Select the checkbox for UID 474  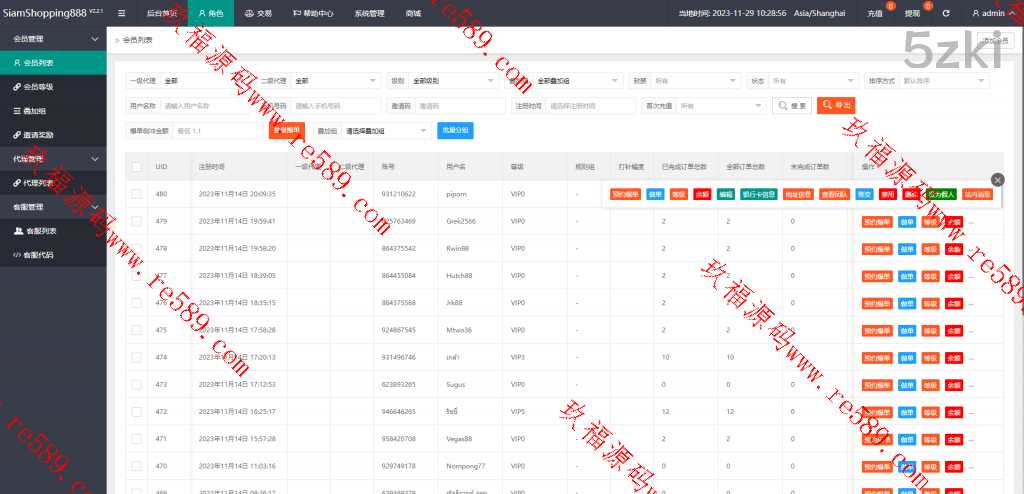pos(136,357)
